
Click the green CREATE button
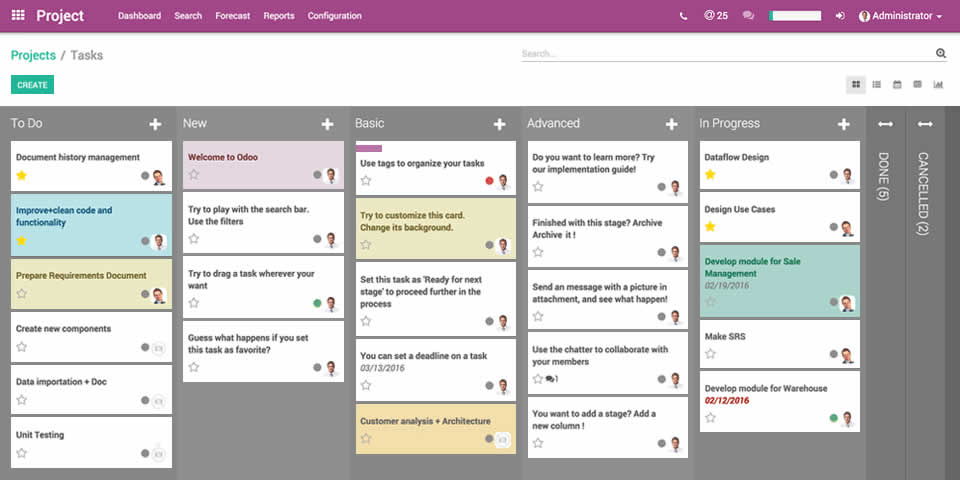coord(32,85)
